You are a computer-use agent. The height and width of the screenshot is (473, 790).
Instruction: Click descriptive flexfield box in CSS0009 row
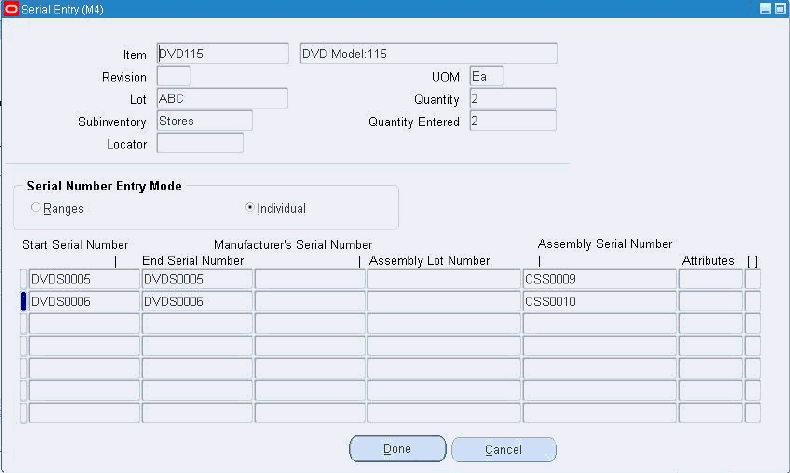[x=753, y=279]
